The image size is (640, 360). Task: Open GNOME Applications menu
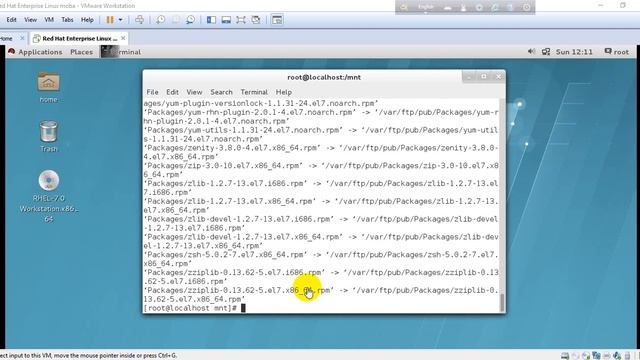tap(40, 52)
